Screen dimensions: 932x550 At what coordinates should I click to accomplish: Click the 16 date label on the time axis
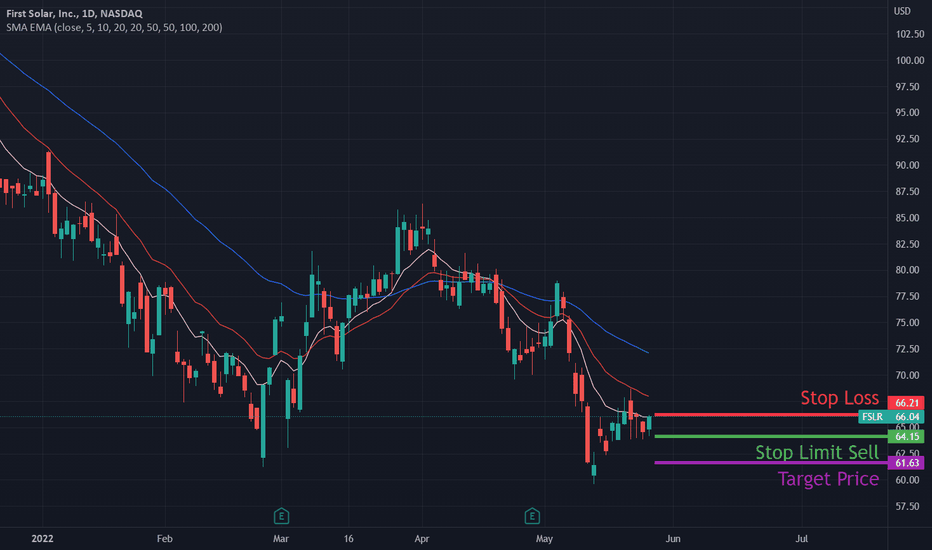tap(348, 539)
